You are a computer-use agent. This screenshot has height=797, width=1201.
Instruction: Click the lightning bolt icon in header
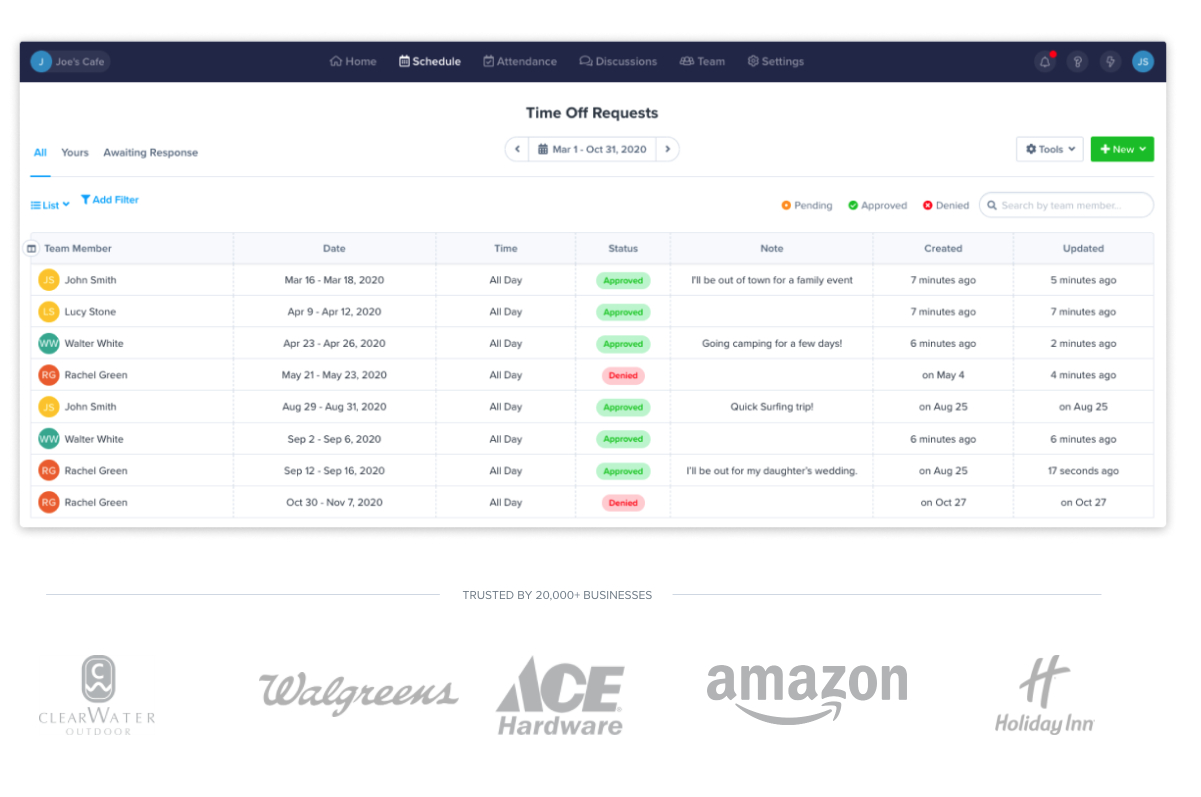pyautogui.click(x=1110, y=62)
